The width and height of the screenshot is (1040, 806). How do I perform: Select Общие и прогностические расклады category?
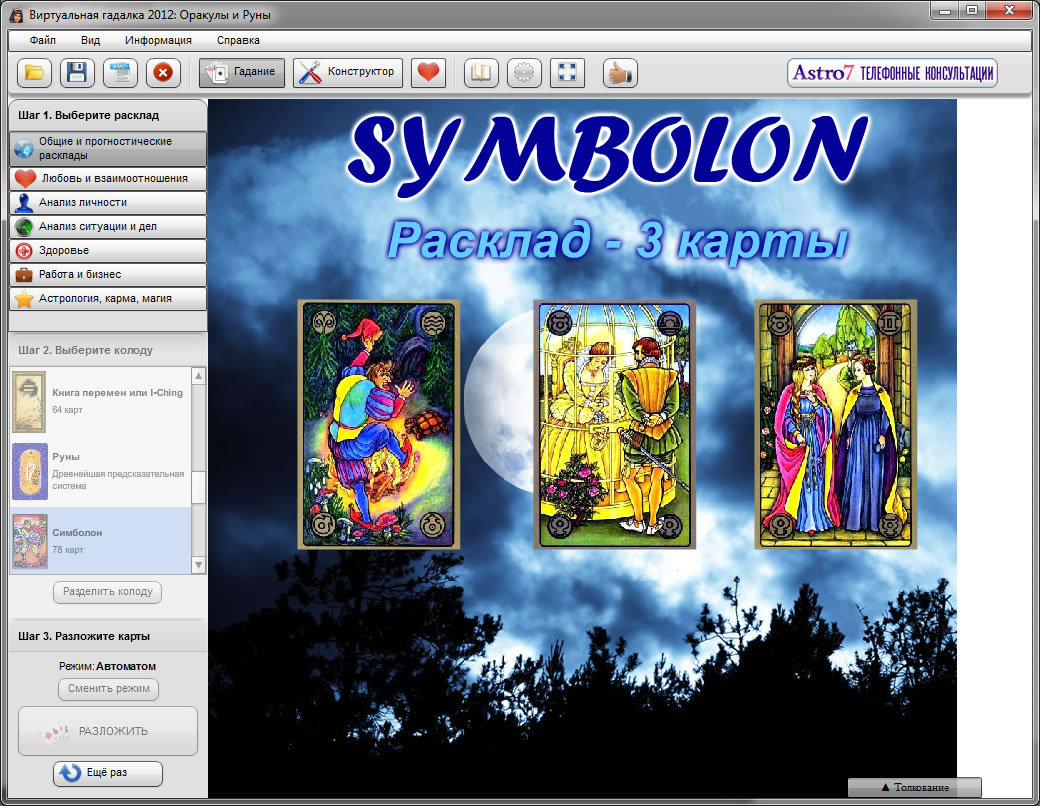(108, 148)
